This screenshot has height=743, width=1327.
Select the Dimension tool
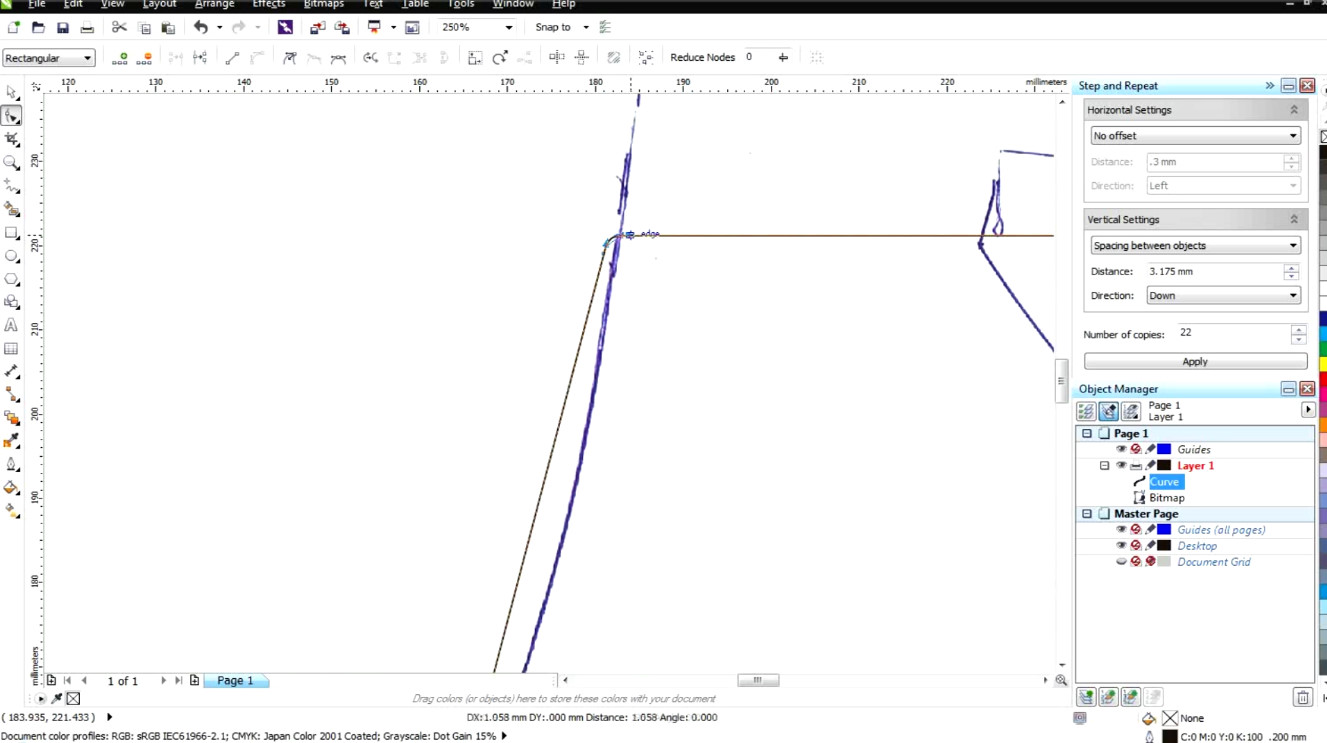pyautogui.click(x=12, y=372)
